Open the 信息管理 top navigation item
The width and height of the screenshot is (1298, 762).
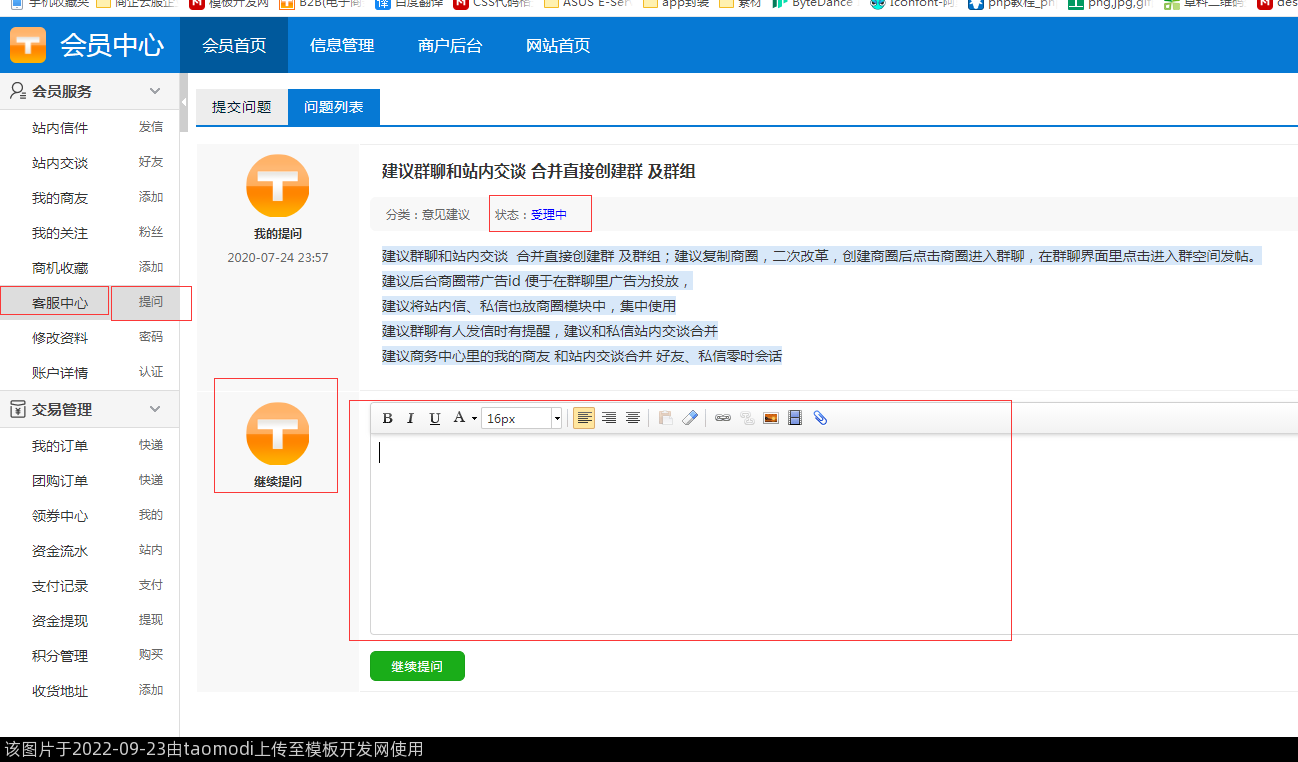[x=342, y=45]
